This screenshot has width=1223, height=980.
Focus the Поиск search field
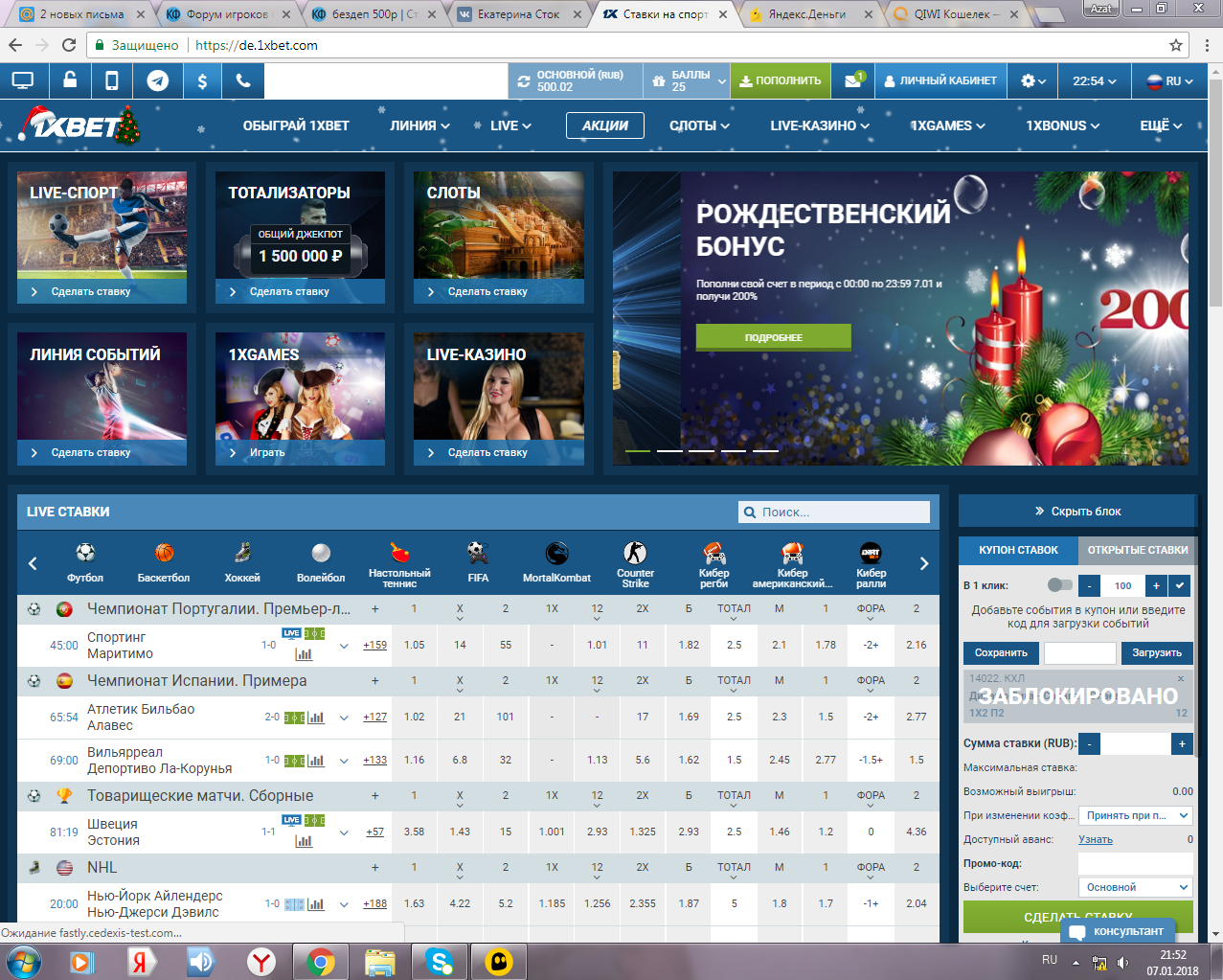tap(834, 513)
